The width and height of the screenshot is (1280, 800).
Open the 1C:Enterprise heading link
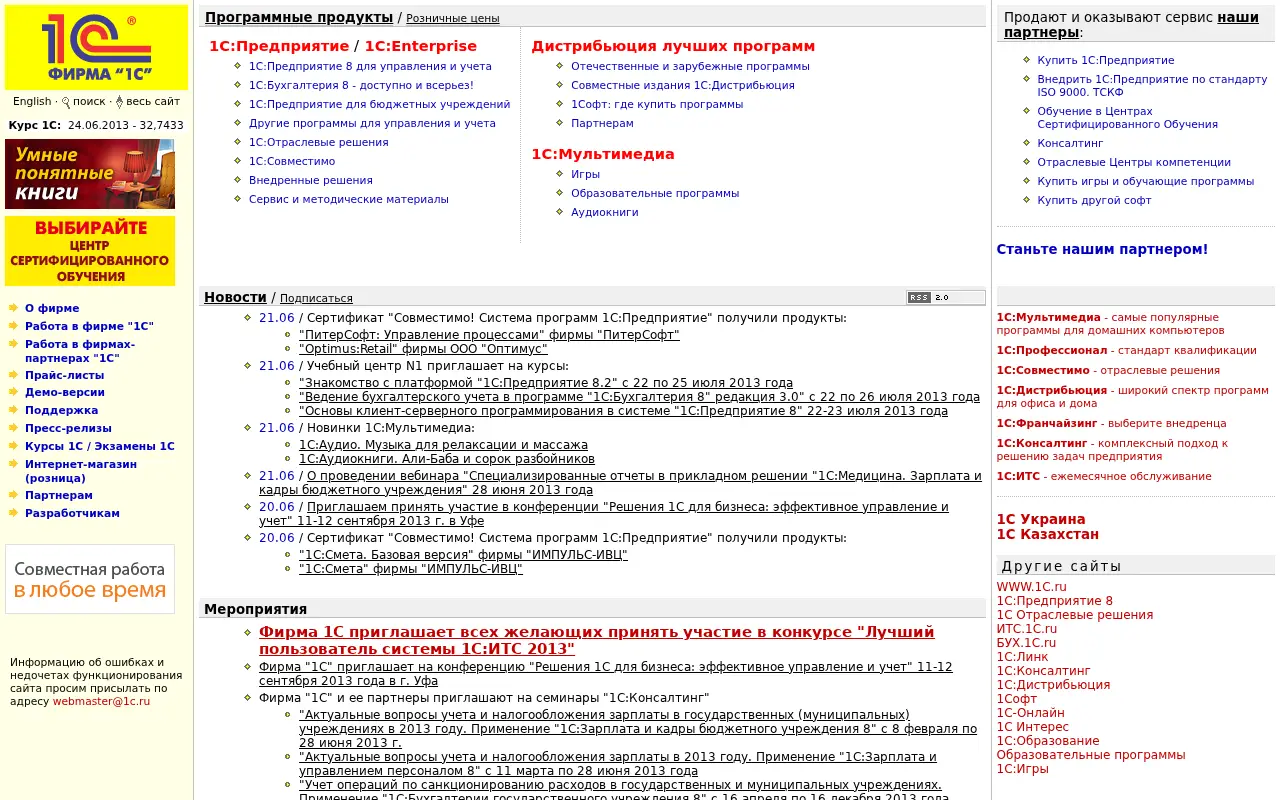(x=421, y=46)
